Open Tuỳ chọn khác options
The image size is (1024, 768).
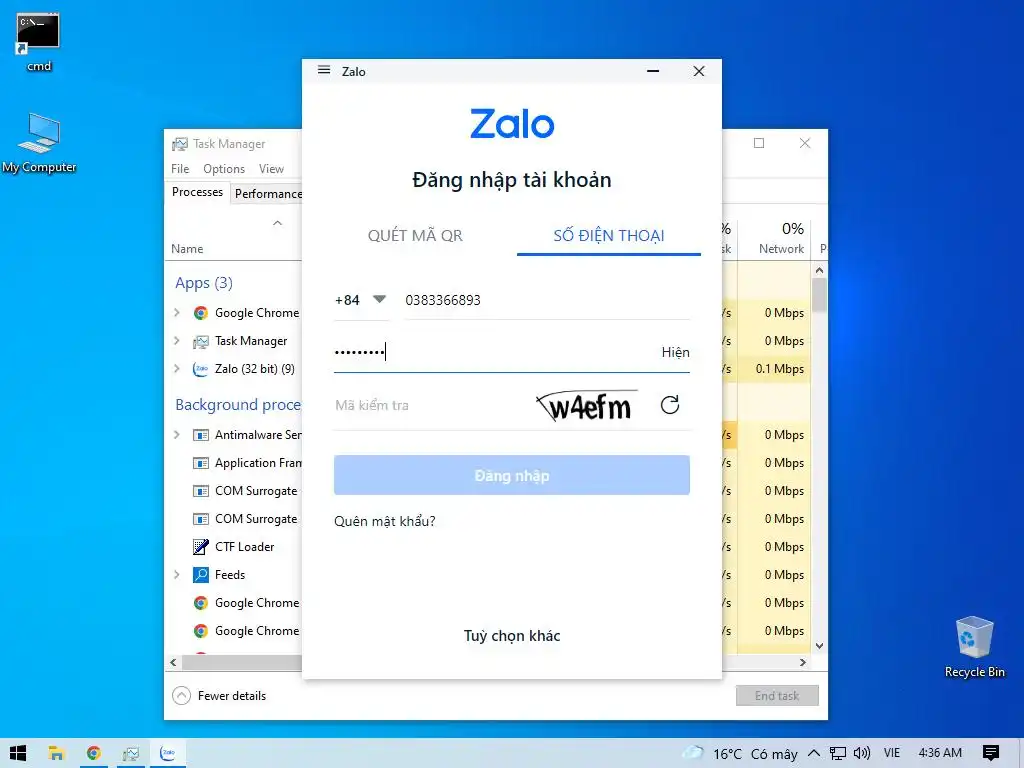click(512, 636)
